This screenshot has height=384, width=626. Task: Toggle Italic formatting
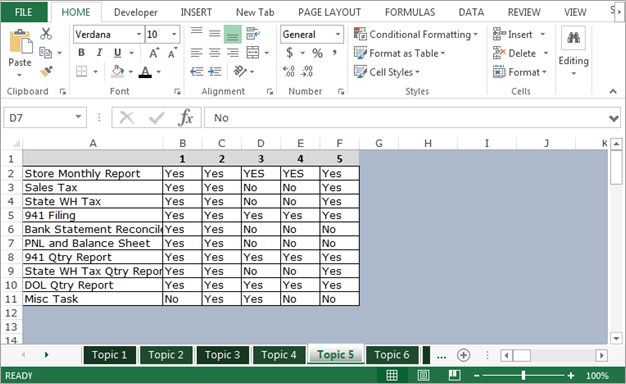pyautogui.click(x=99, y=53)
